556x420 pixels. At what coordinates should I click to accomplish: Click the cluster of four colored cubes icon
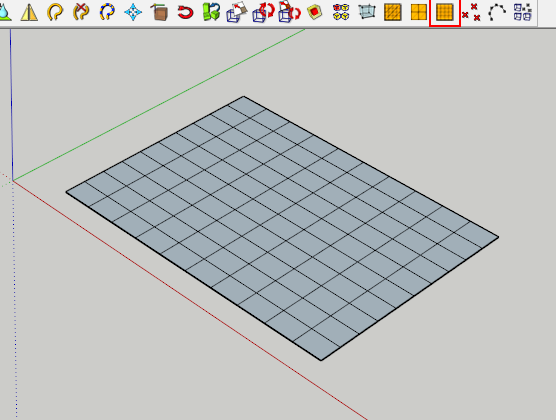click(341, 12)
